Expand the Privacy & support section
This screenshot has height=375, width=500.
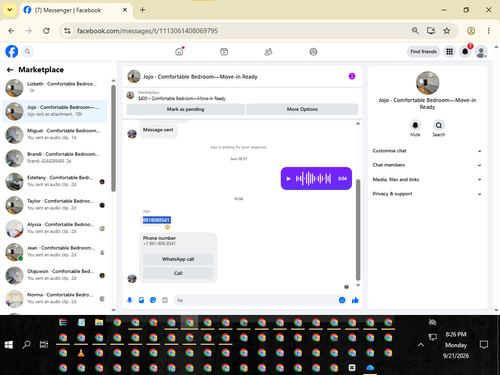pos(427,194)
